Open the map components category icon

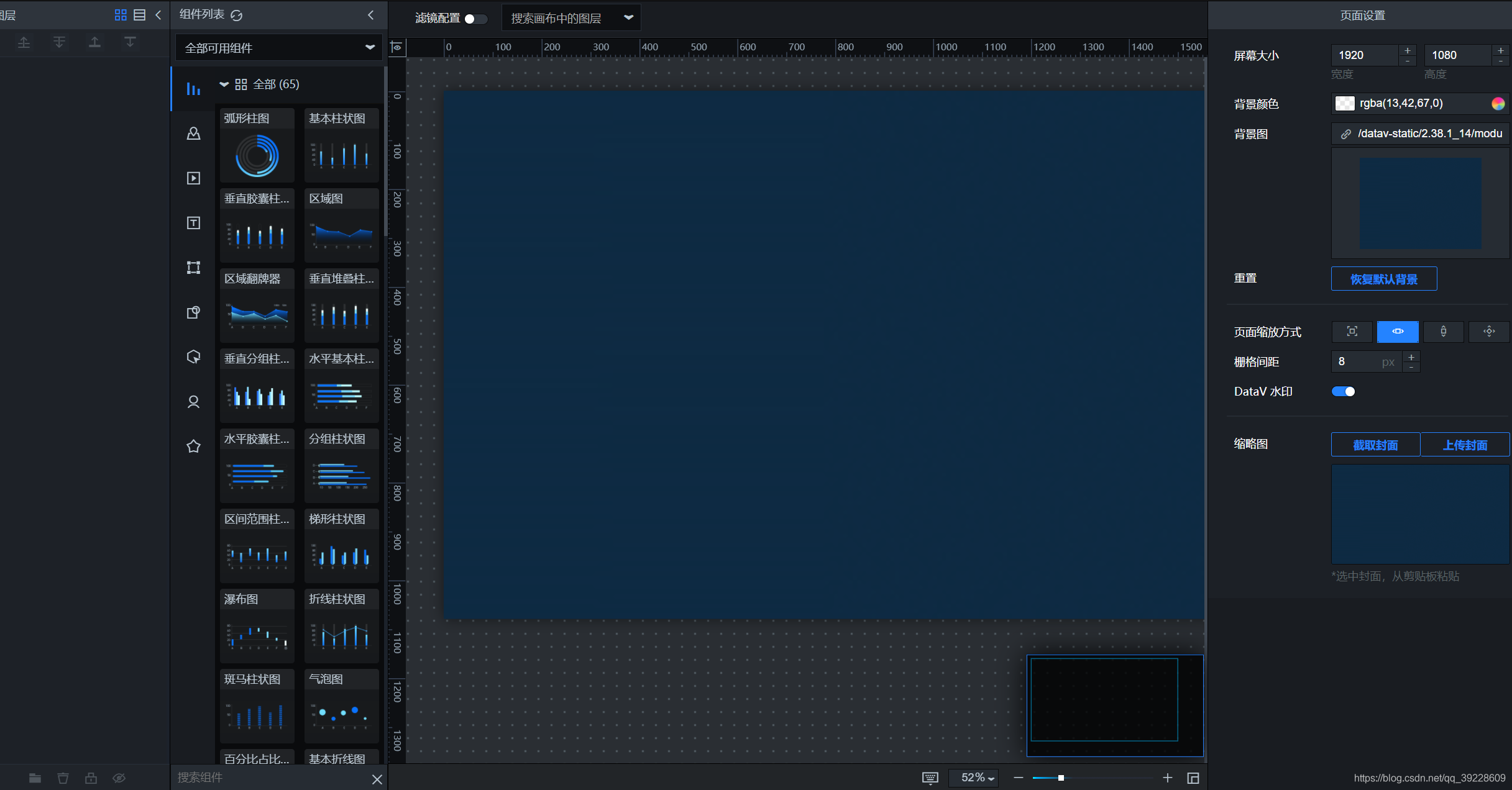(193, 134)
